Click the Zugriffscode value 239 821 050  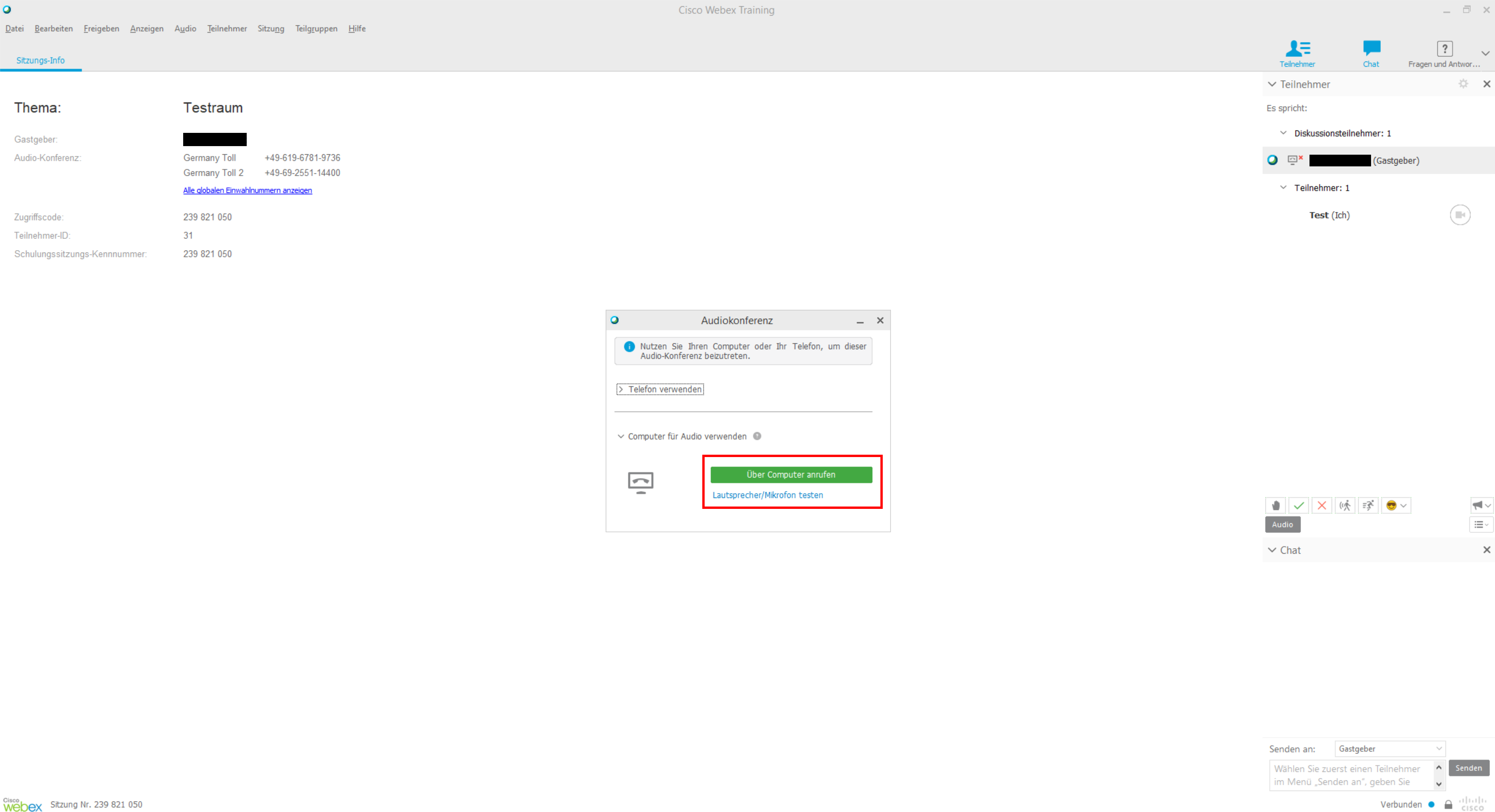[x=207, y=217]
